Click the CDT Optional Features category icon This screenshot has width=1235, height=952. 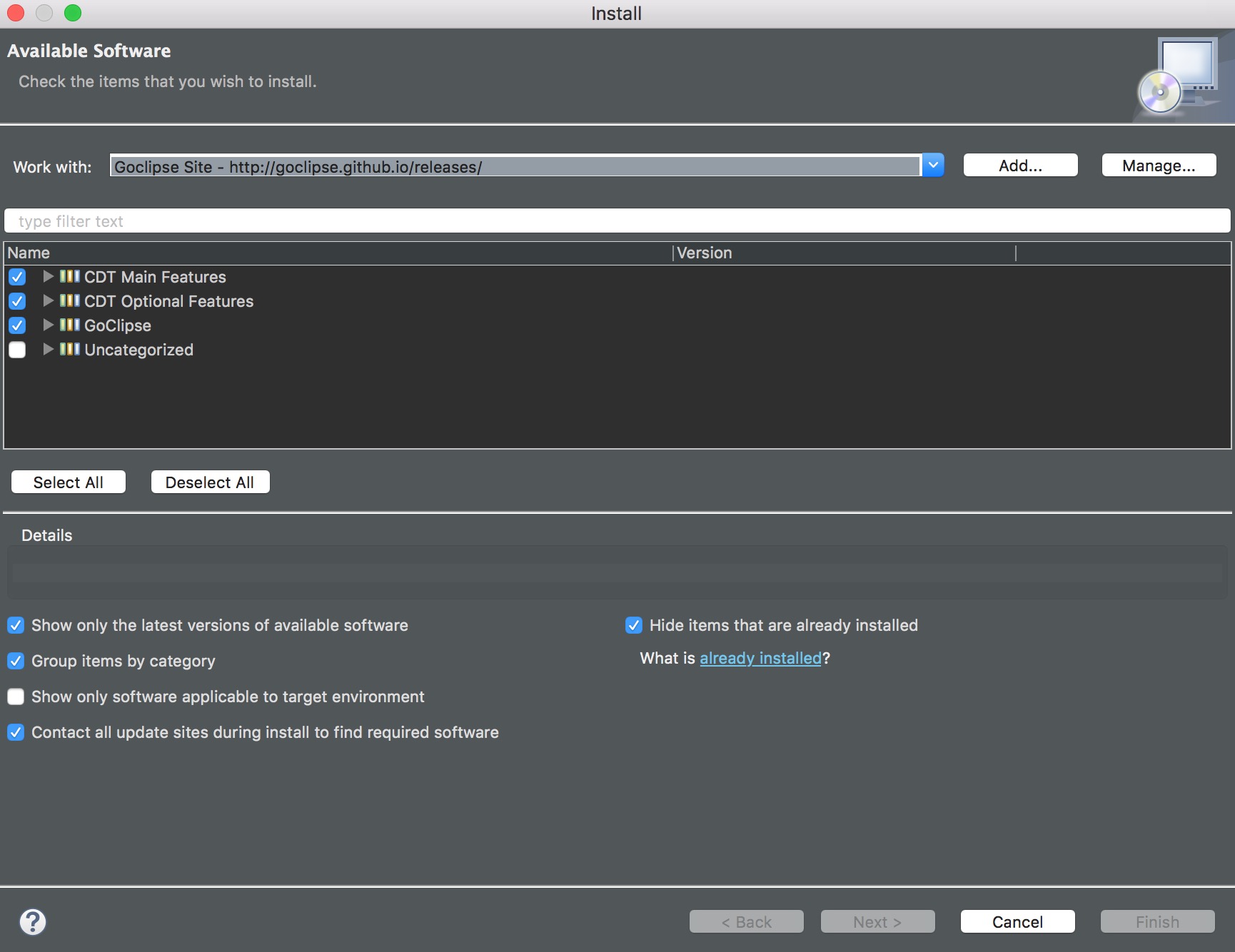pos(69,300)
